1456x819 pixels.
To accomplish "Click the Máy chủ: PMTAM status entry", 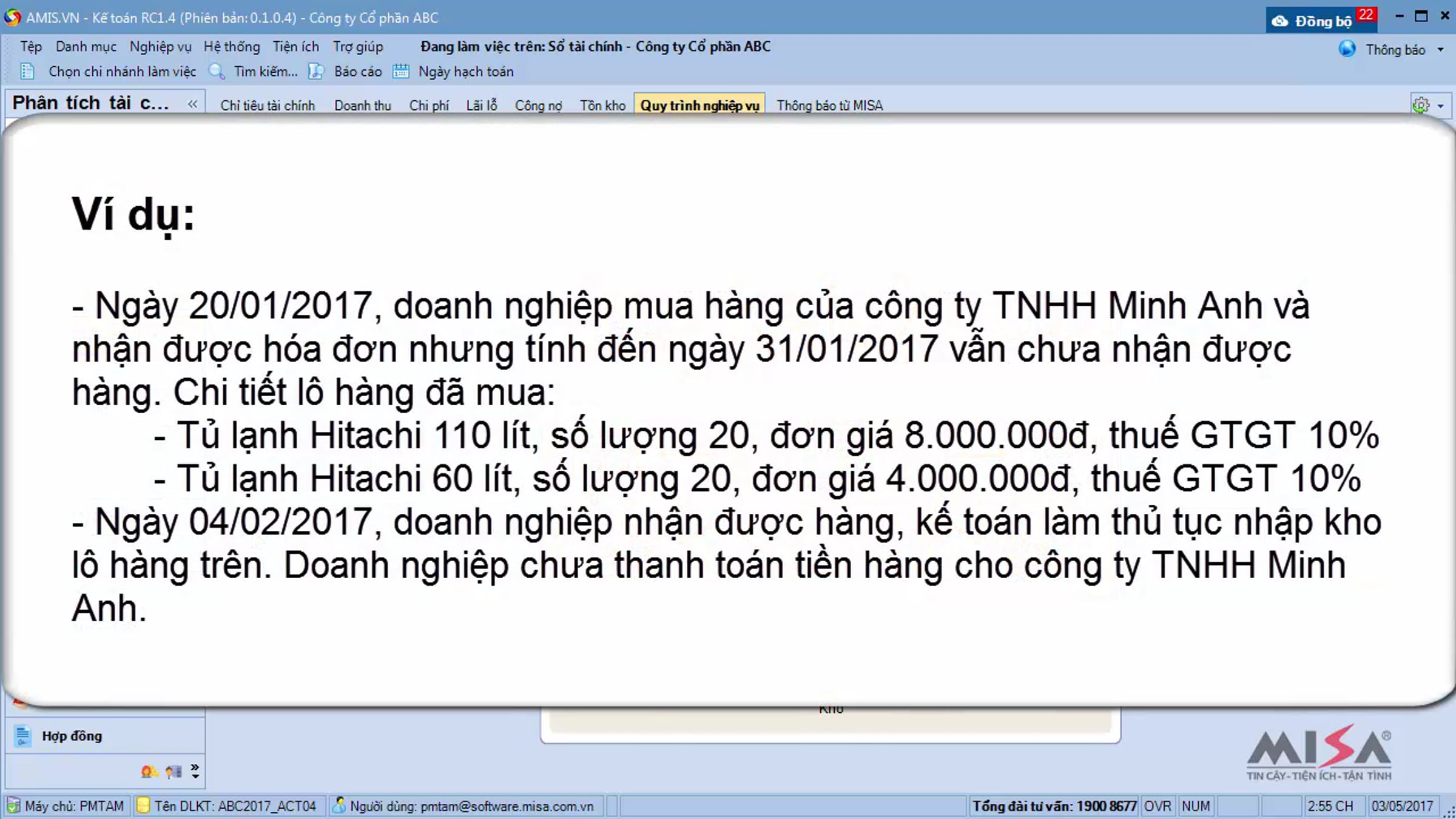I will [66, 806].
